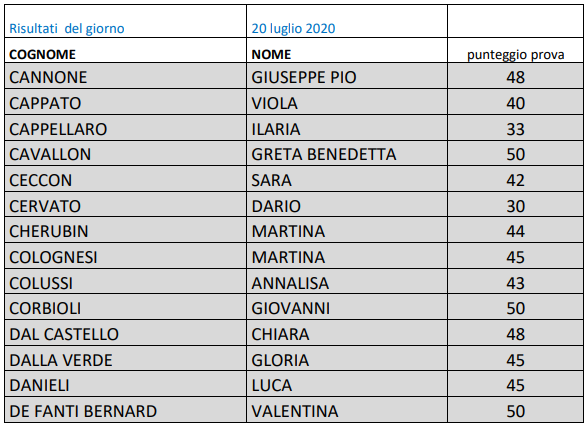Click the COLOGNESI surname cell
The image size is (588, 428).
click(x=126, y=256)
